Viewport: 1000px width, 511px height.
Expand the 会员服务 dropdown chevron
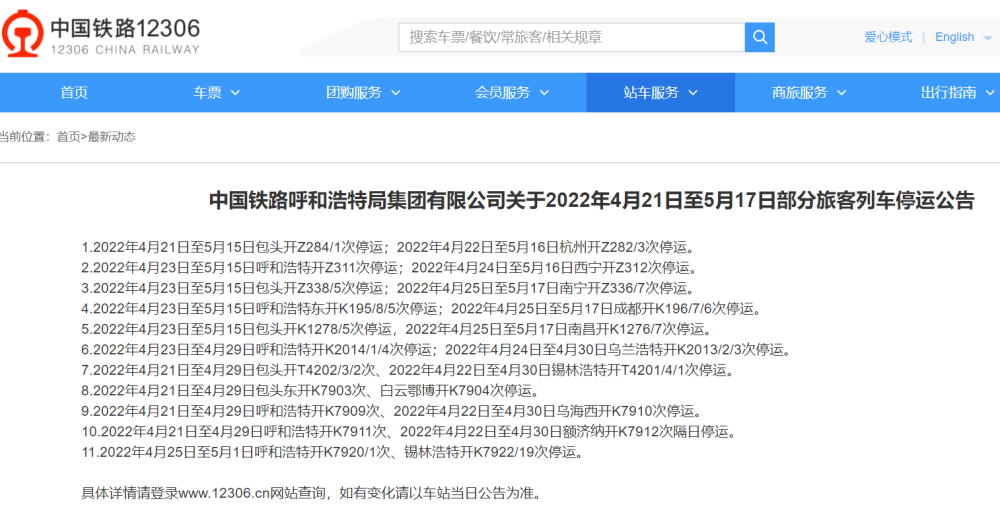point(544,93)
